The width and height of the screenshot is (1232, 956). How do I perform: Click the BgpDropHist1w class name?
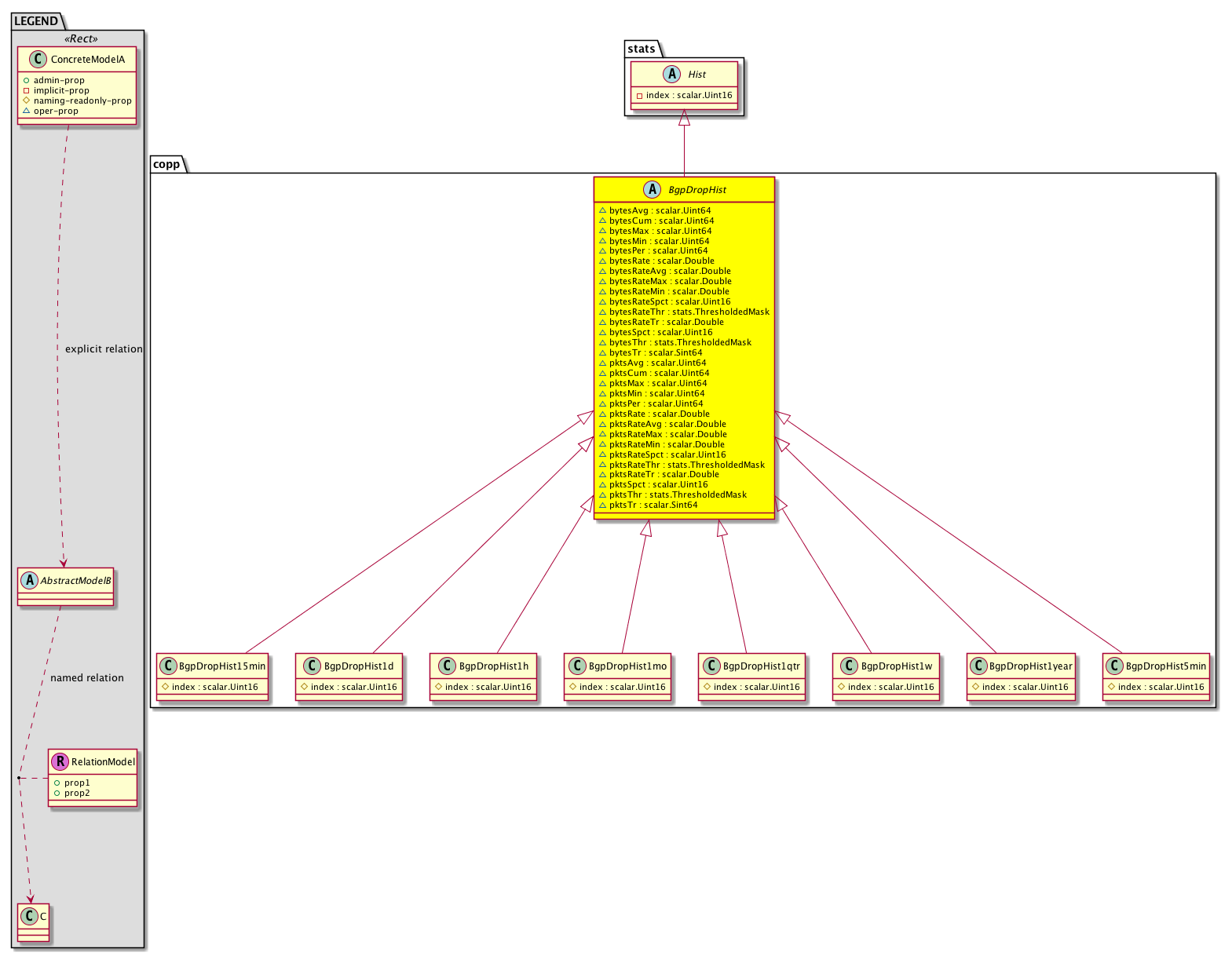click(896, 666)
